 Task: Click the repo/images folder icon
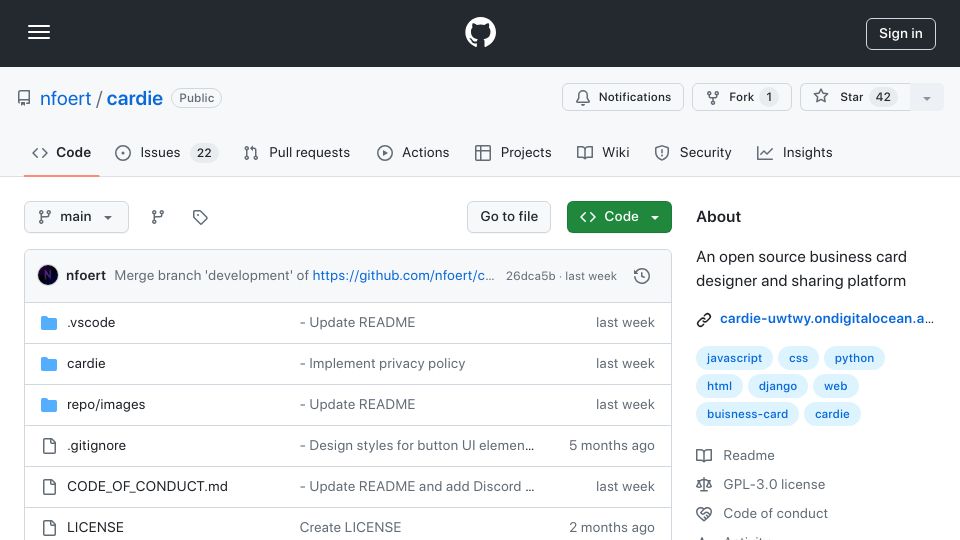point(49,405)
